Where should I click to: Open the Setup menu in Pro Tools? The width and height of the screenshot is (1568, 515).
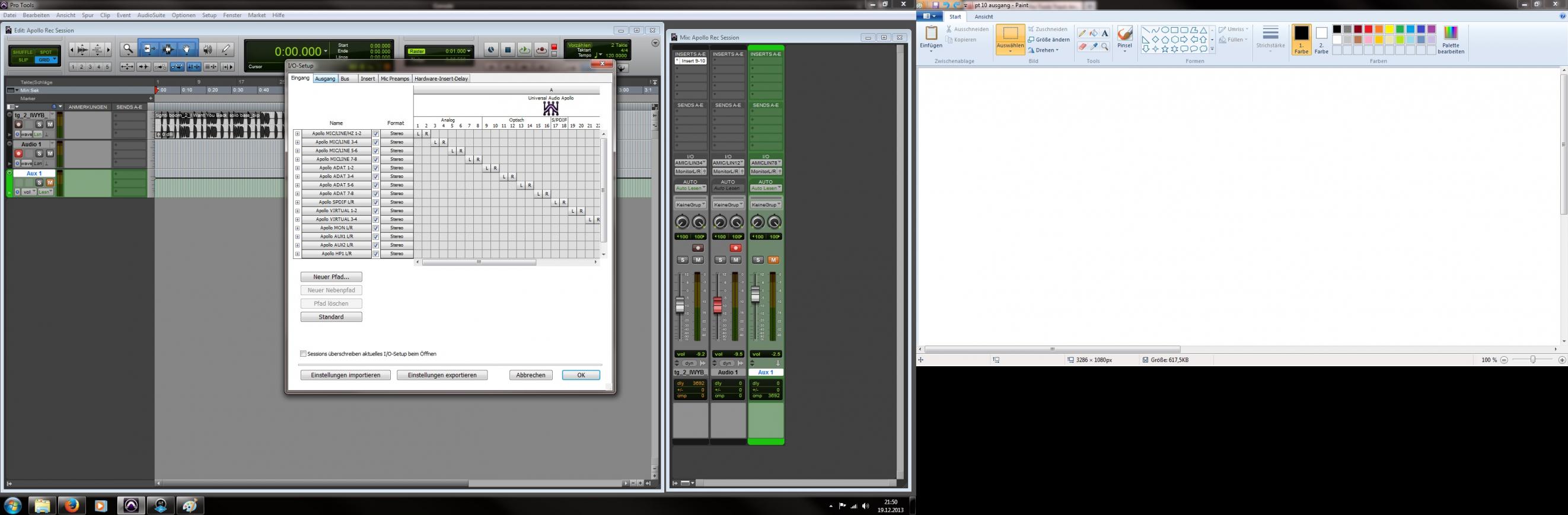[209, 15]
